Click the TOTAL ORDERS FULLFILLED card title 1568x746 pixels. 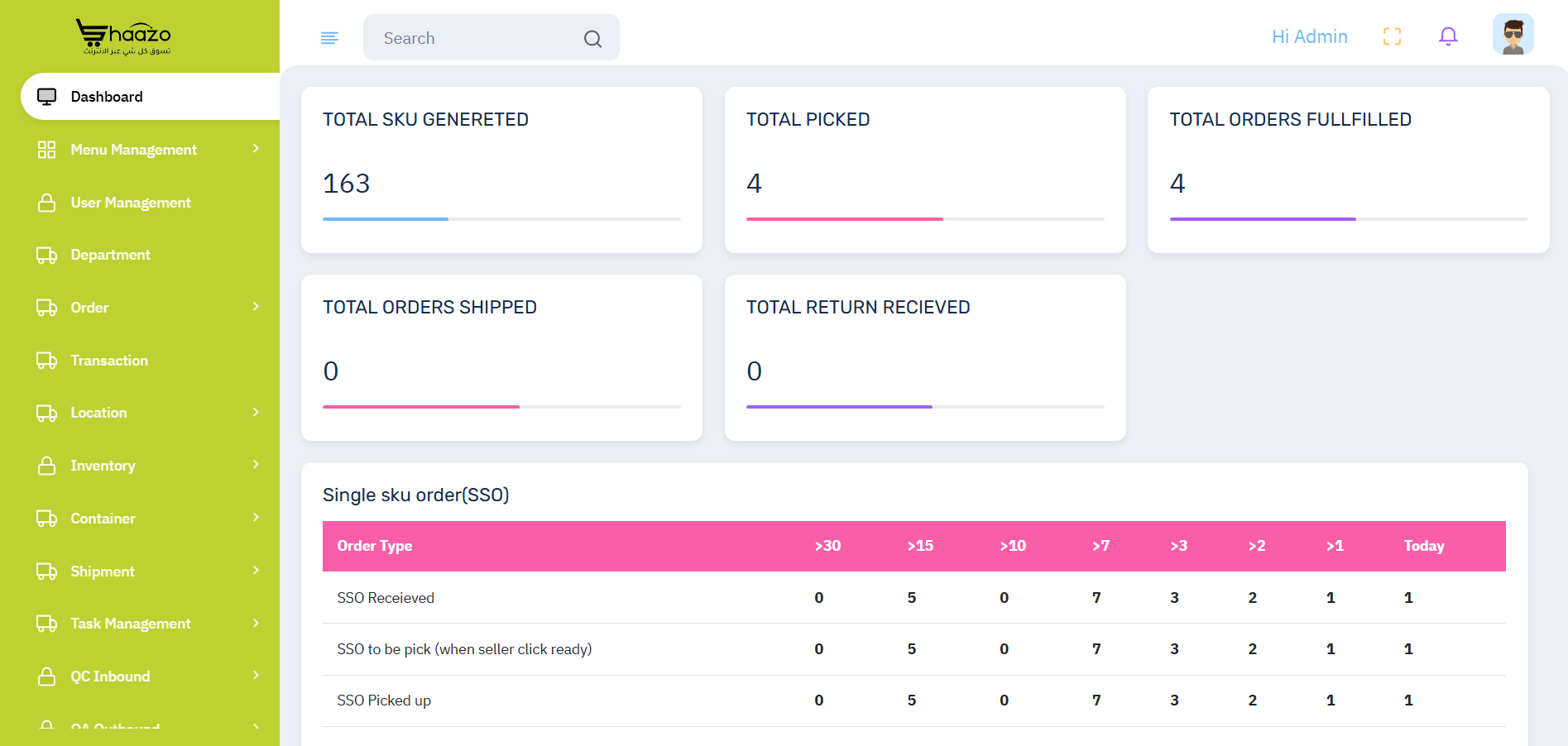click(1290, 120)
